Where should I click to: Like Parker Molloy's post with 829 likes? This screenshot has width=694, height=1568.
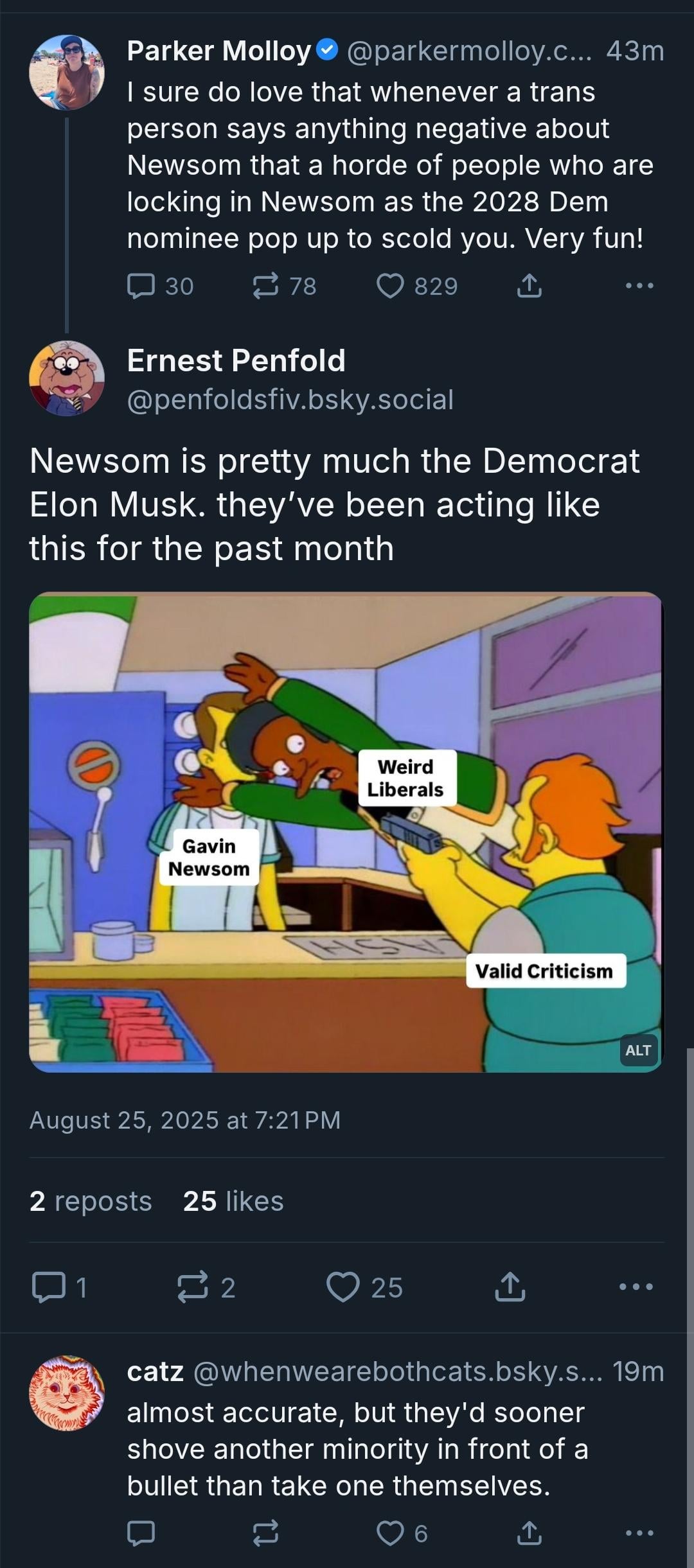point(417,286)
